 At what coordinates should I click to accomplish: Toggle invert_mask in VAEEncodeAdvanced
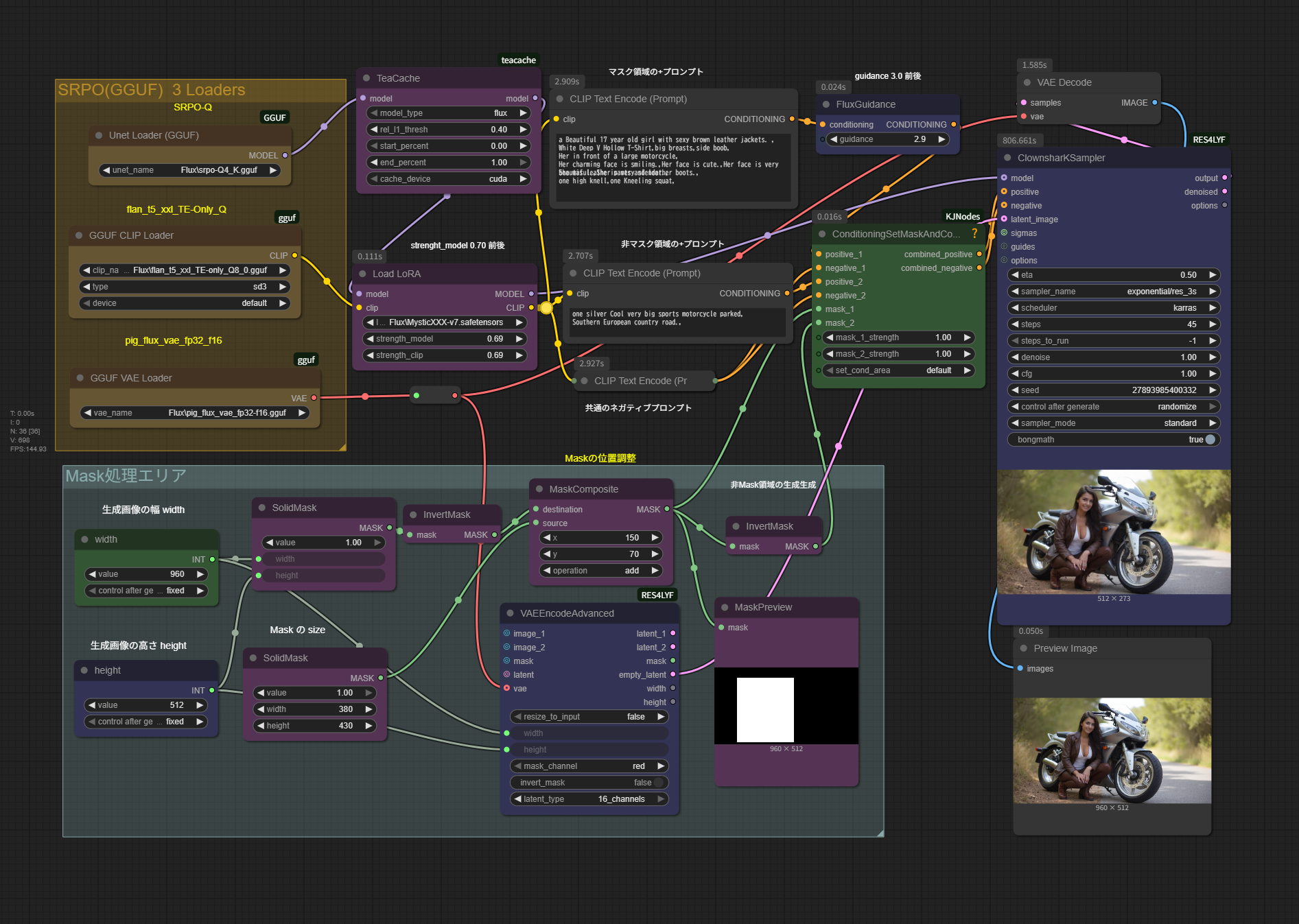coord(658,783)
